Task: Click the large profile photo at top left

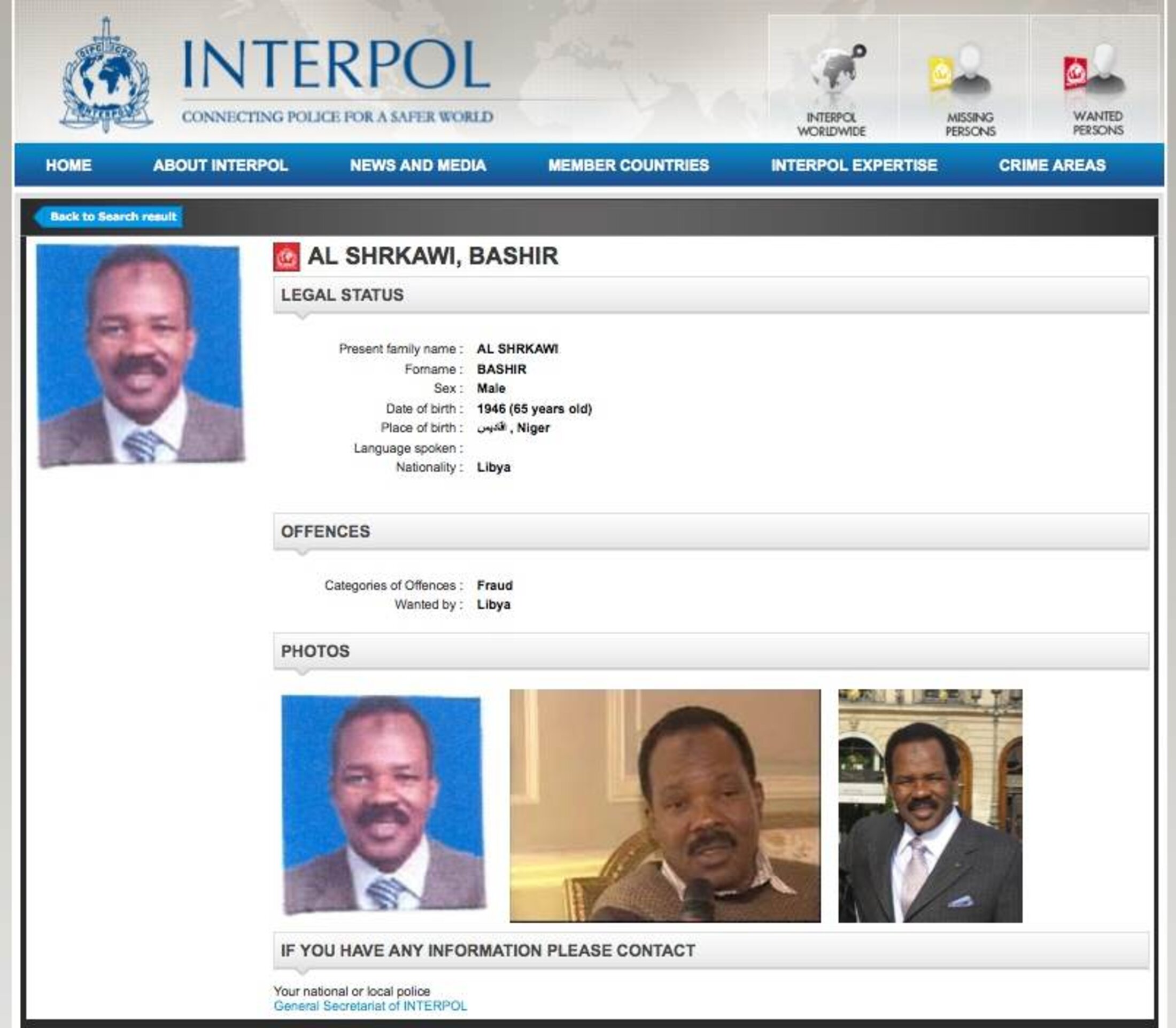Action: coord(140,355)
